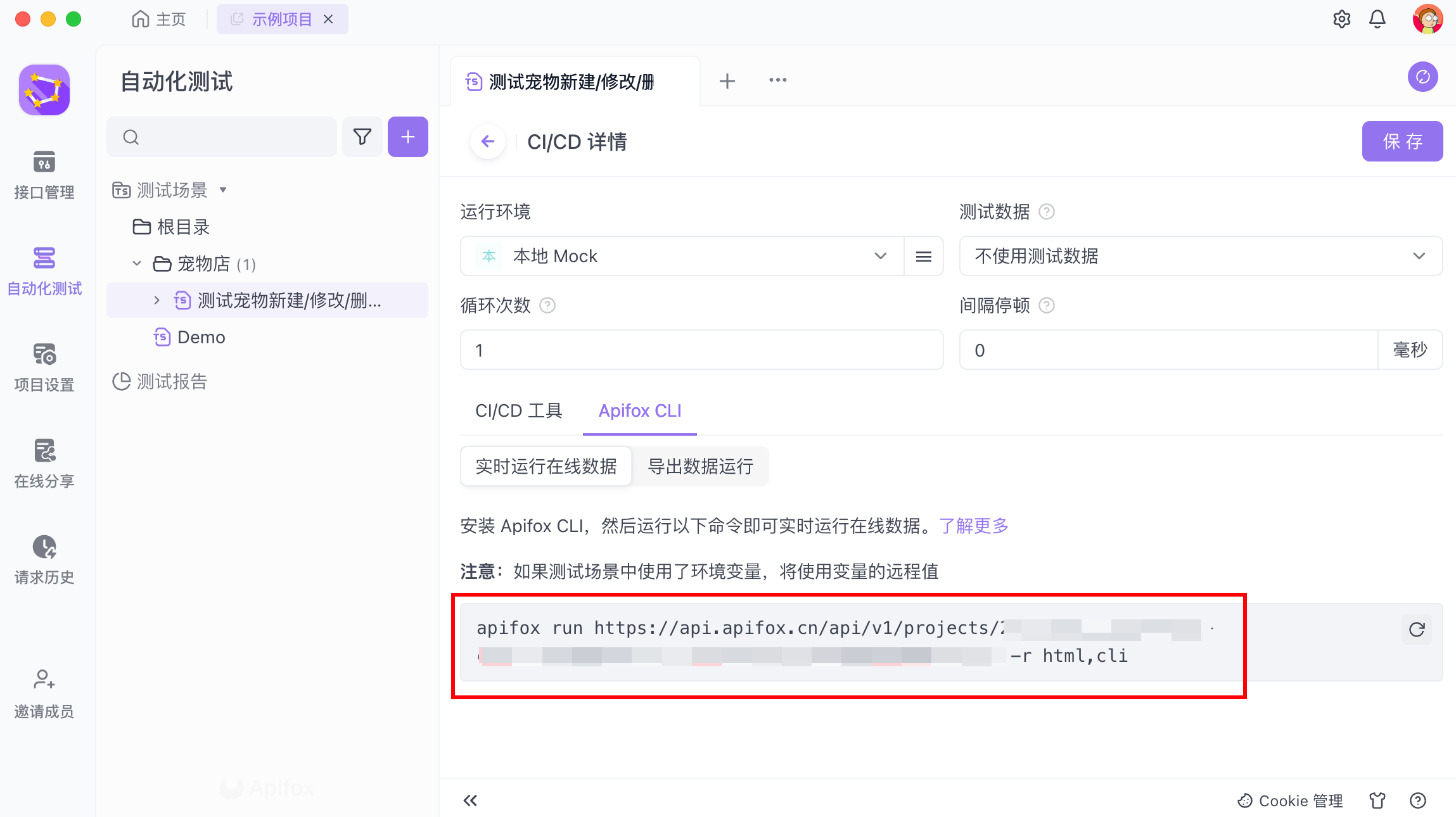The height and width of the screenshot is (817, 1456).
Task: Open the 不使用测试数据 dropdown
Action: click(1200, 256)
